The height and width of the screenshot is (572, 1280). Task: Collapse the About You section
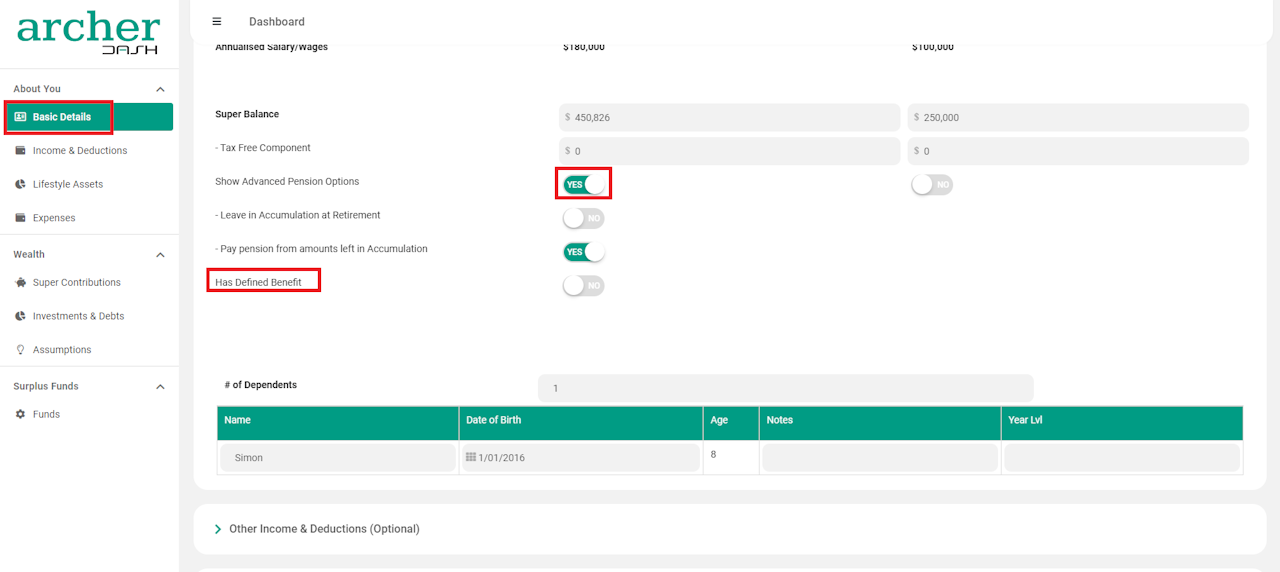coord(160,89)
